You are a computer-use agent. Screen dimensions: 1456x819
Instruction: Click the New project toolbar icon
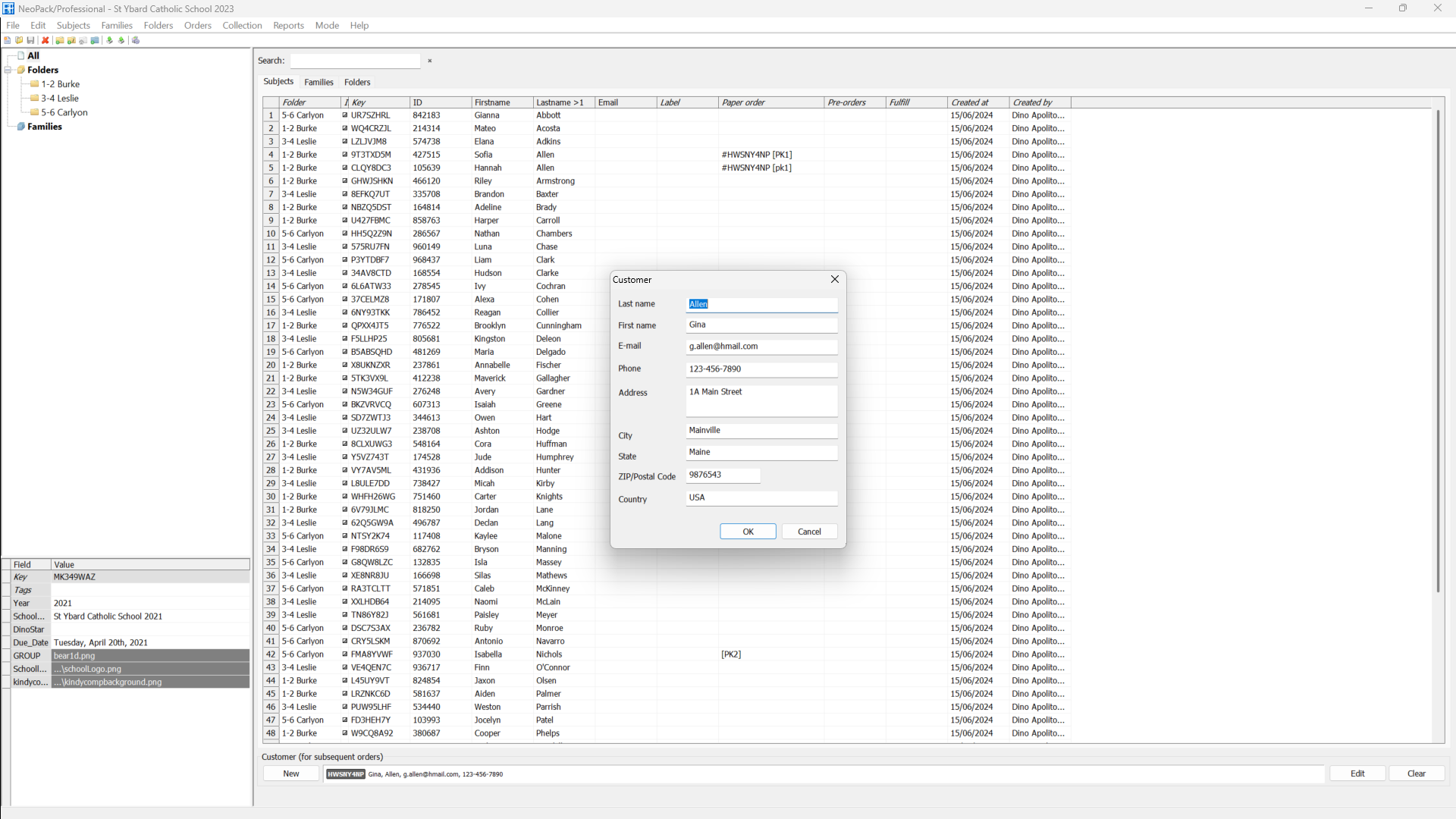(x=7, y=40)
